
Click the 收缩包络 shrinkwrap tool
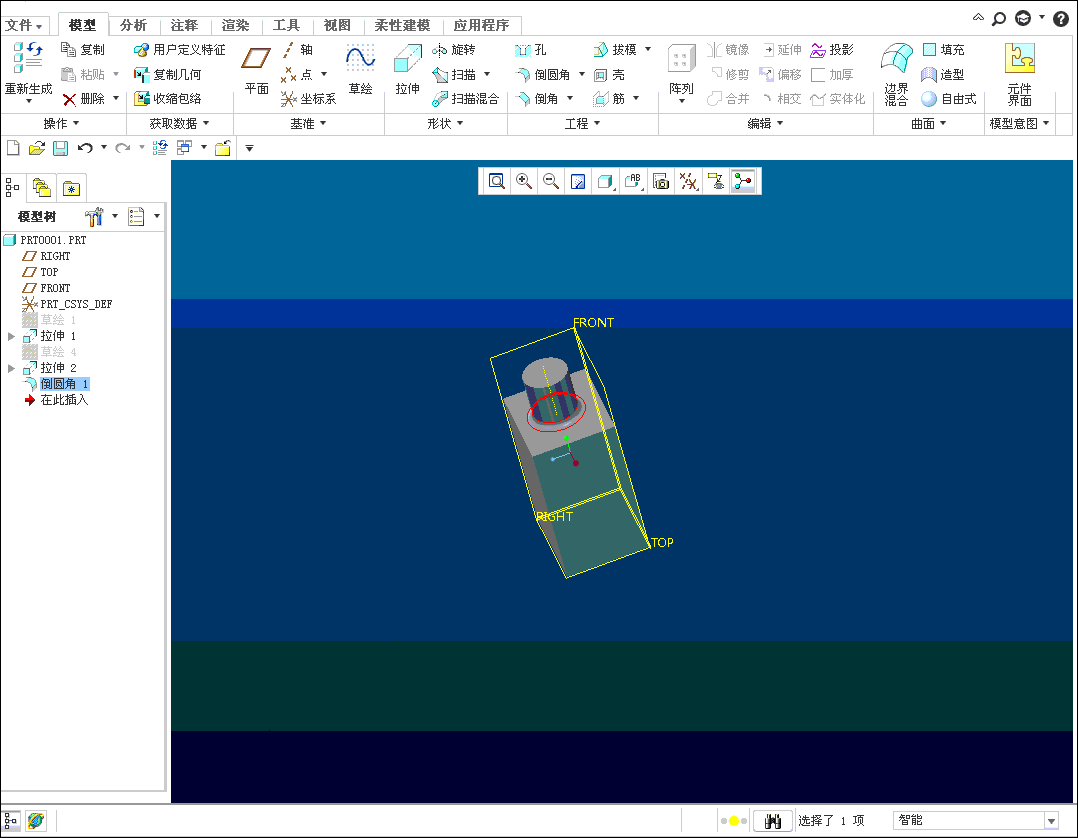pos(168,99)
